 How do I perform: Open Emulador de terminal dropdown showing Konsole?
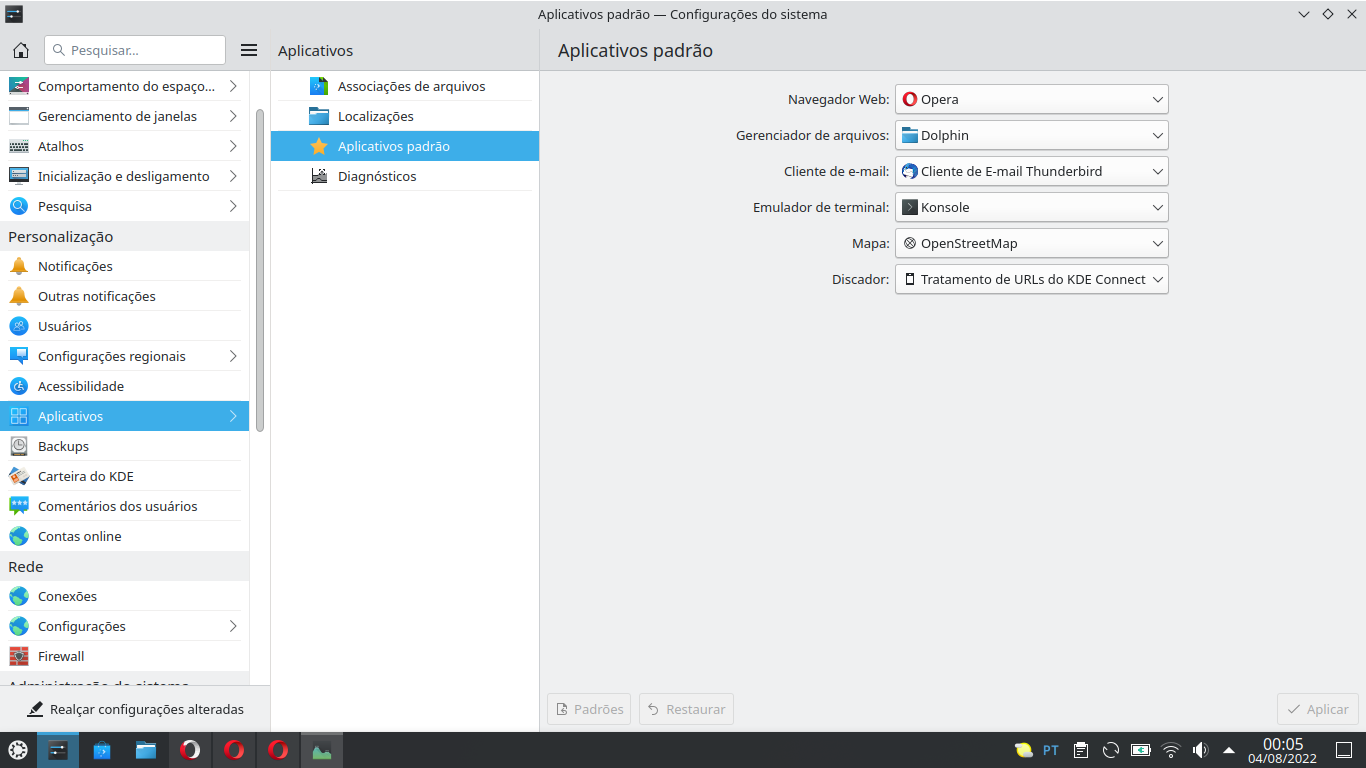coord(1032,207)
